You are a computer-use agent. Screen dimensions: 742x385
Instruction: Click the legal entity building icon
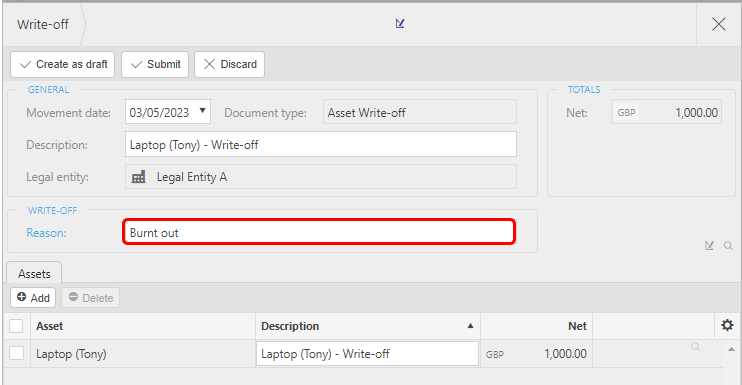pyautogui.click(x=139, y=177)
